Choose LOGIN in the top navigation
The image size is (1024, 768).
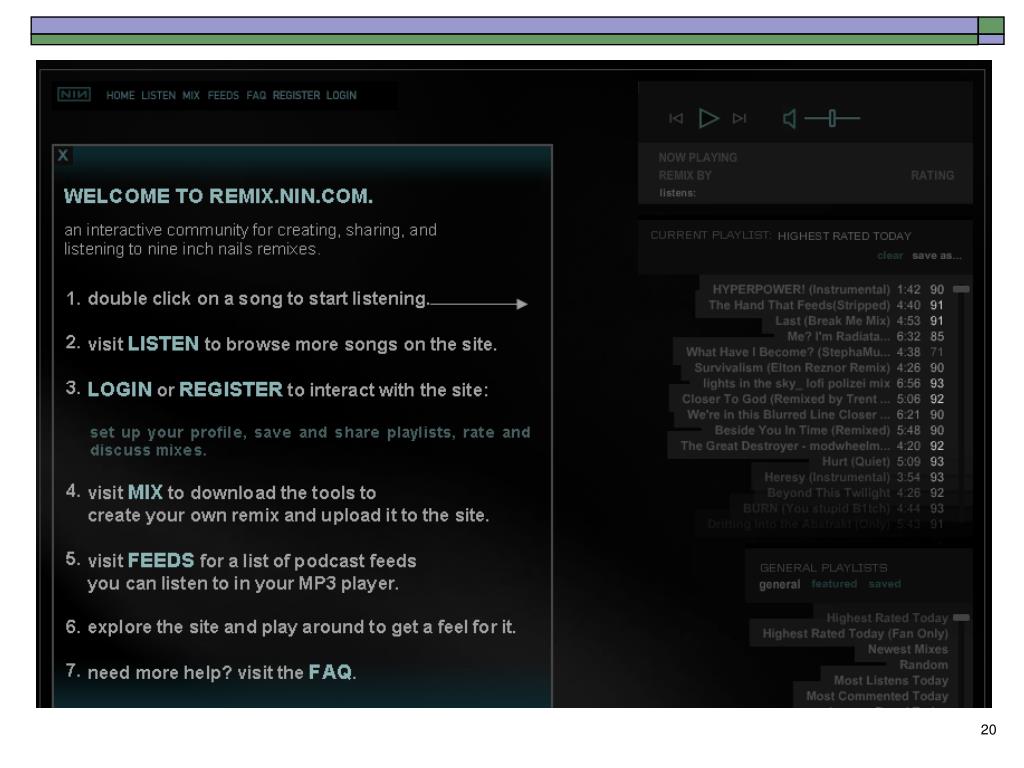tap(342, 95)
